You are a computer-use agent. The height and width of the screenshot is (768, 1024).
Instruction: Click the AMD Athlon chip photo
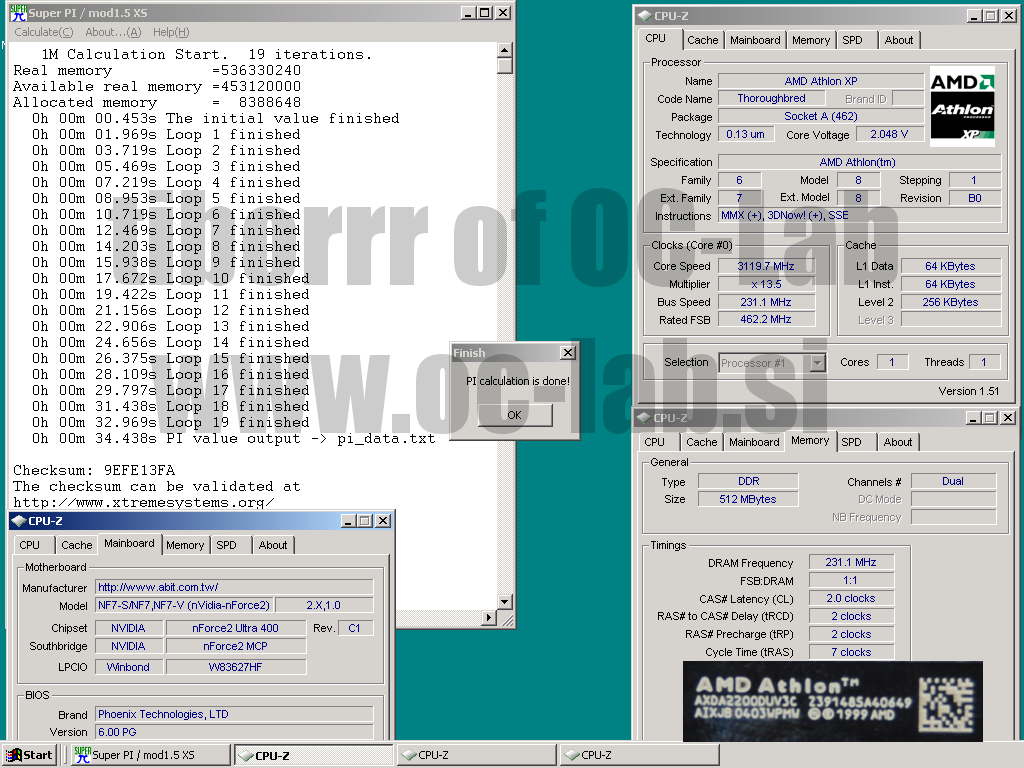pyautogui.click(x=833, y=701)
